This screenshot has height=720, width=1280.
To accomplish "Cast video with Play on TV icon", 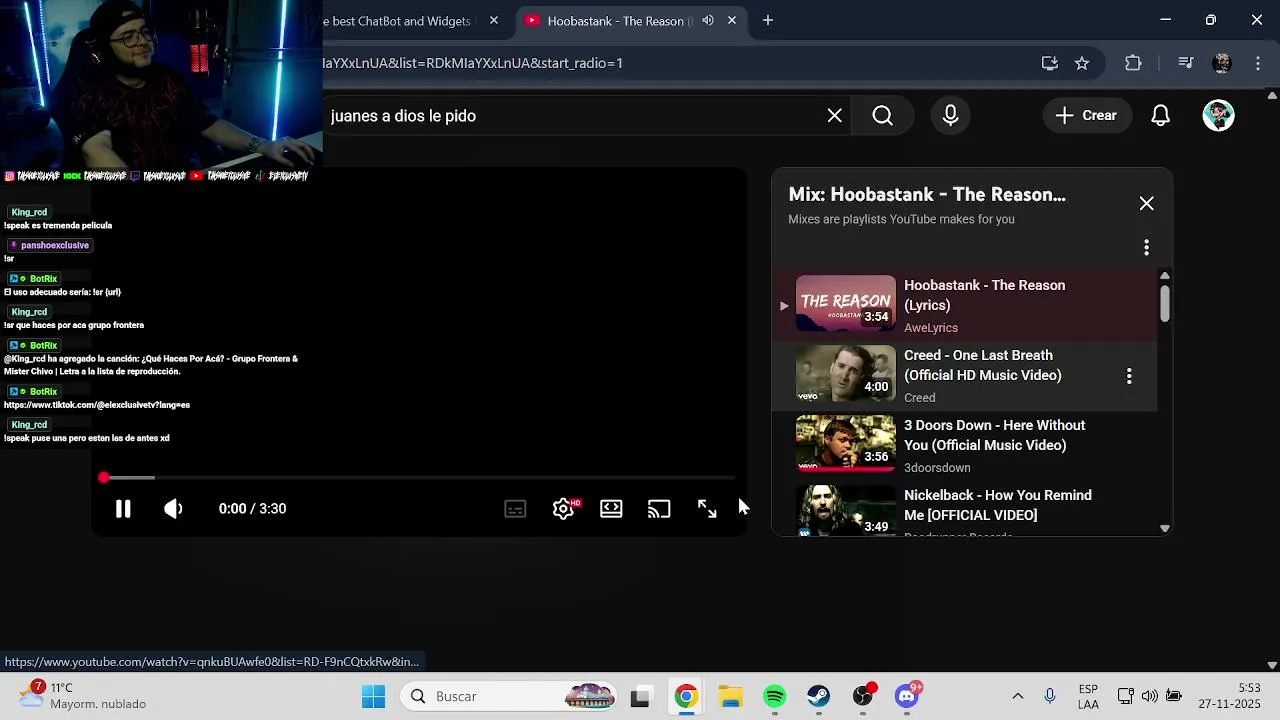I will (659, 509).
